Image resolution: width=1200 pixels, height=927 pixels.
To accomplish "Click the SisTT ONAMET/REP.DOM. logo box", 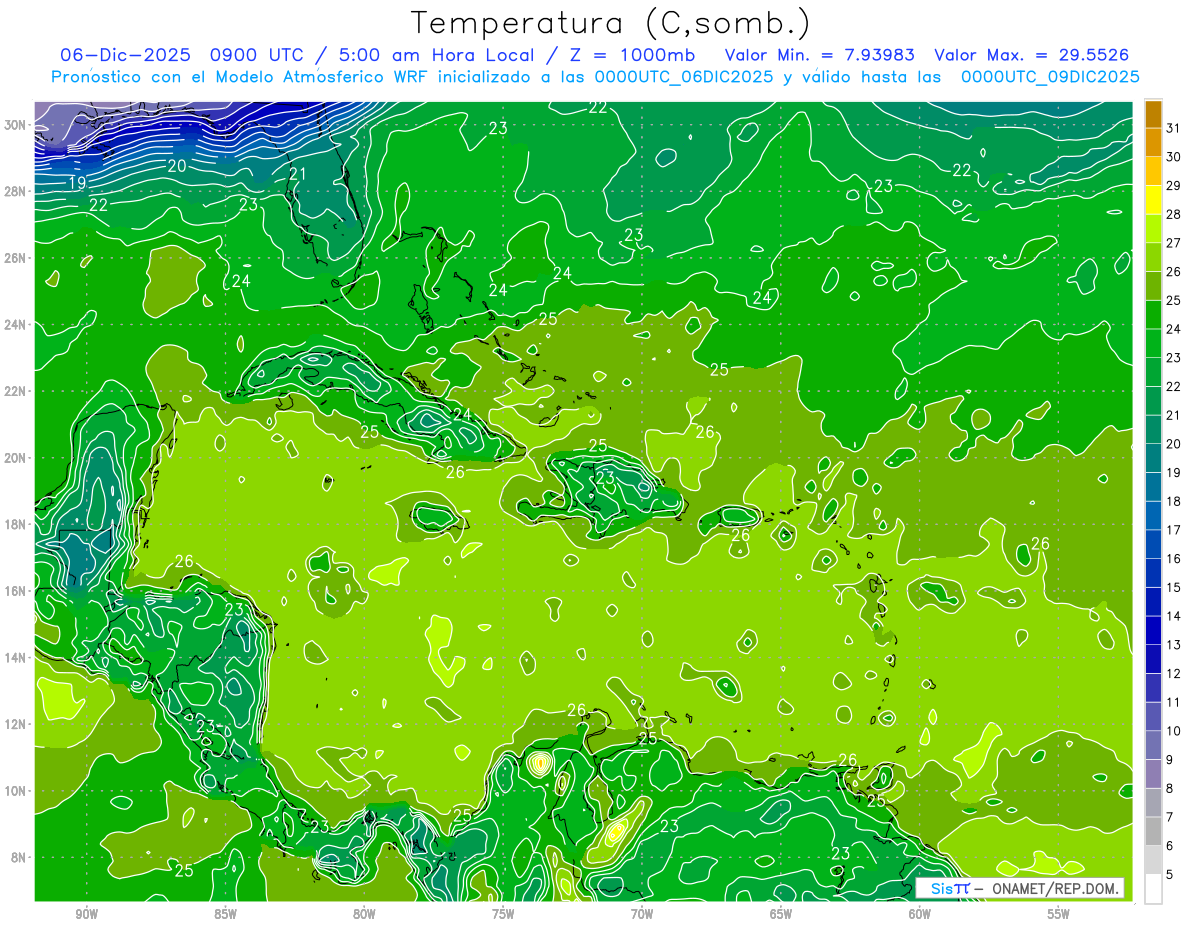I will pyautogui.click(x=1020, y=888).
